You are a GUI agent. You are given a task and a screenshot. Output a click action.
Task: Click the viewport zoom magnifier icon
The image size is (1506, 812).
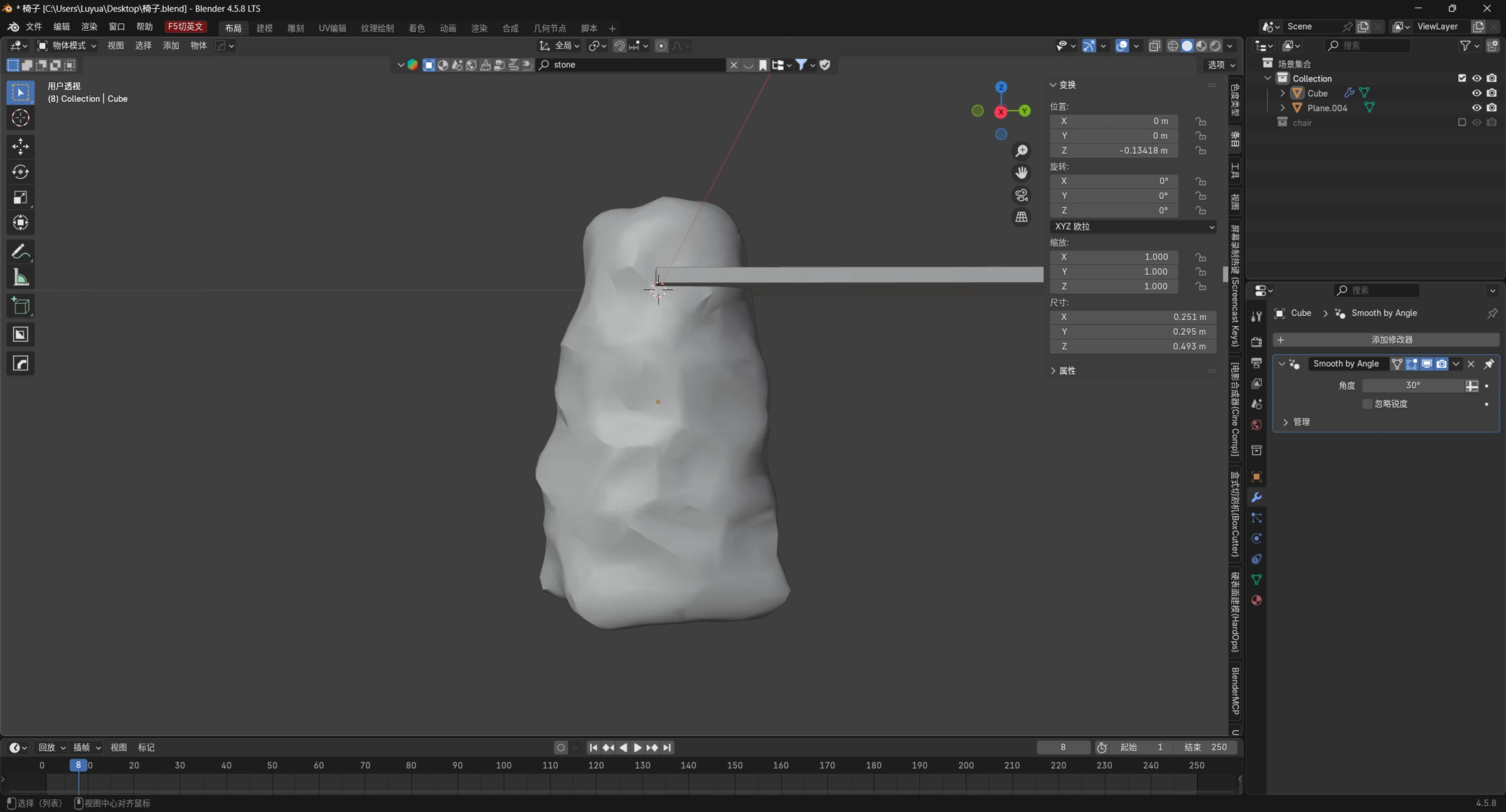coord(1022,151)
